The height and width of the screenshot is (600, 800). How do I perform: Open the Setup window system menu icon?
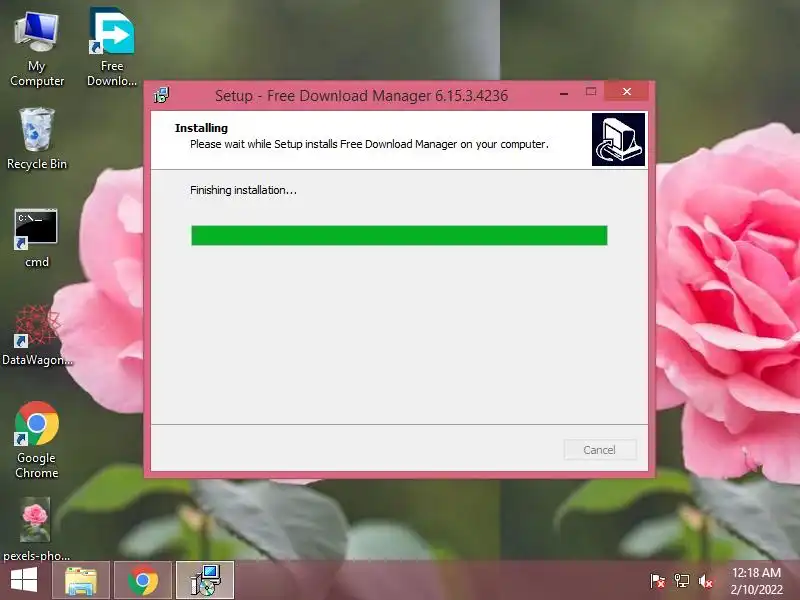point(162,95)
